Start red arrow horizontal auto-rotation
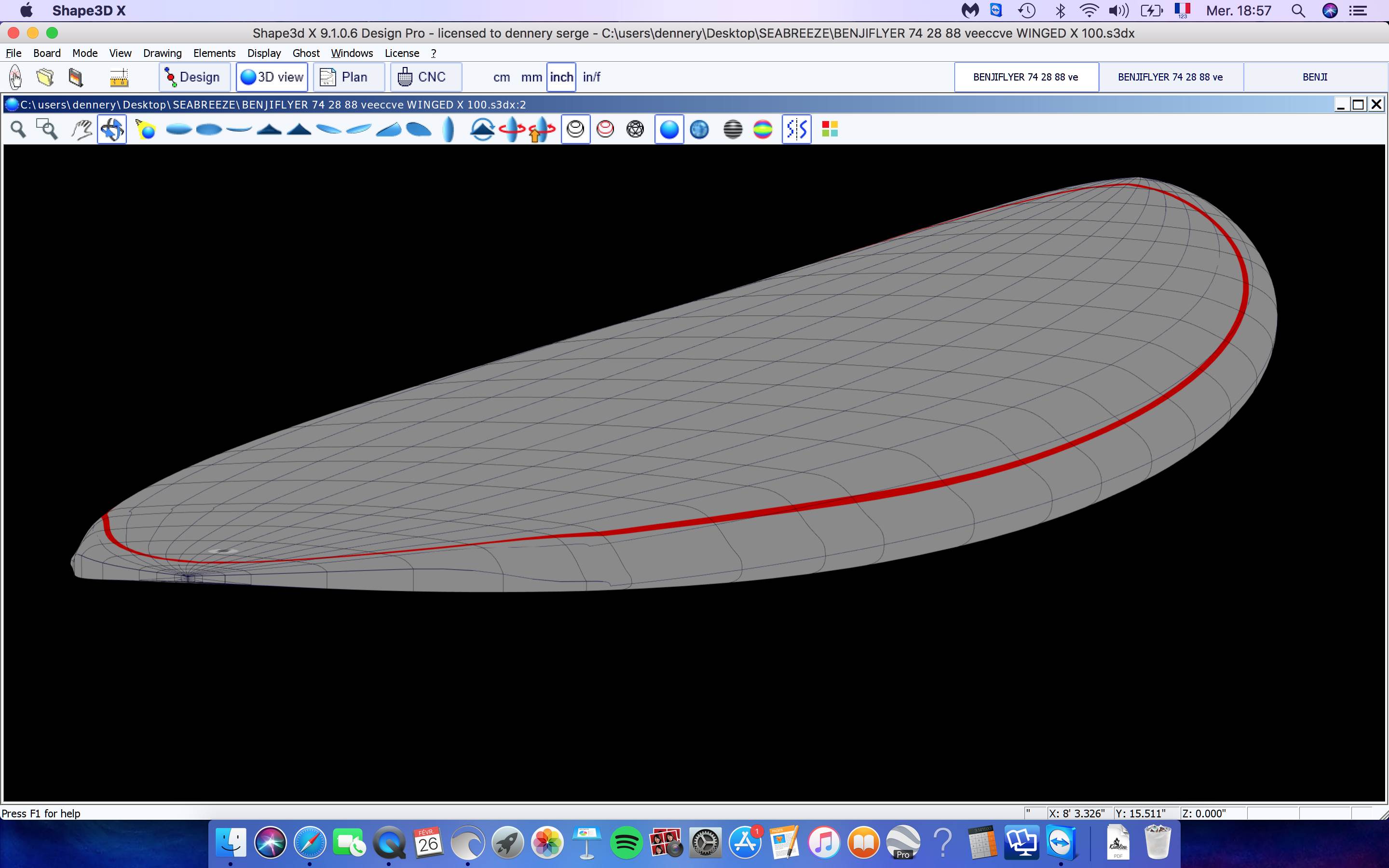 coord(511,129)
